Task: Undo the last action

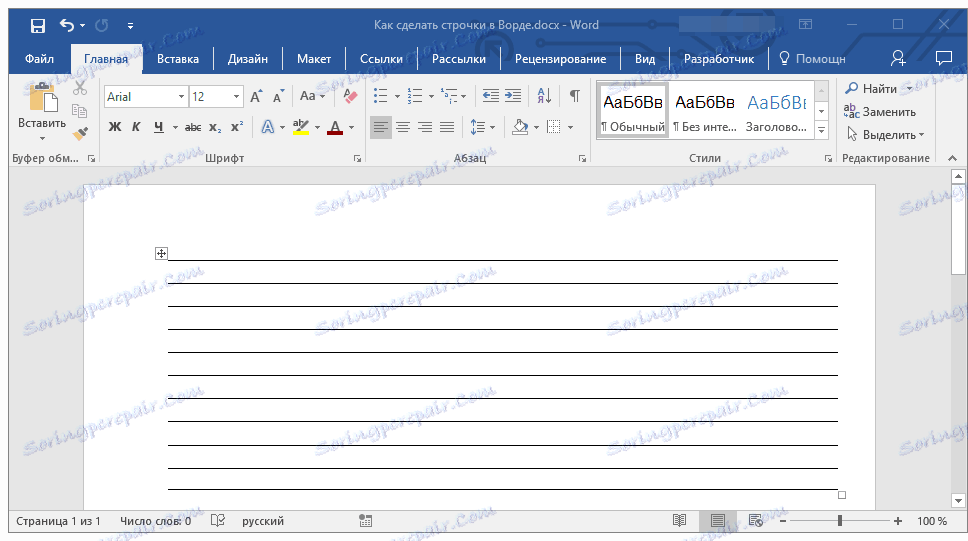Action: point(67,25)
